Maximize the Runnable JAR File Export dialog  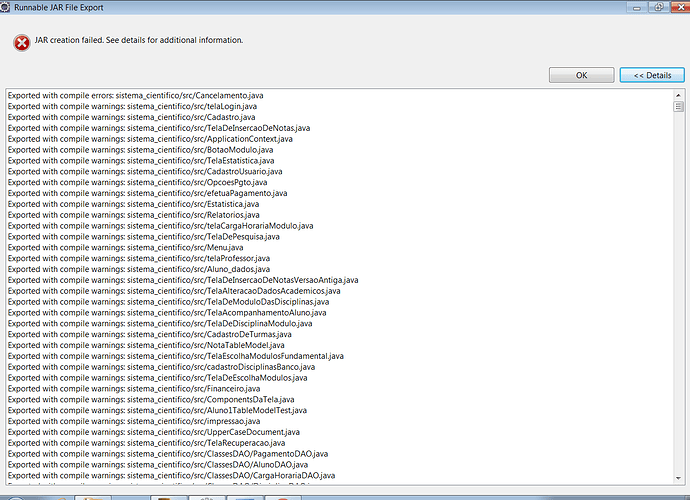point(659,7)
